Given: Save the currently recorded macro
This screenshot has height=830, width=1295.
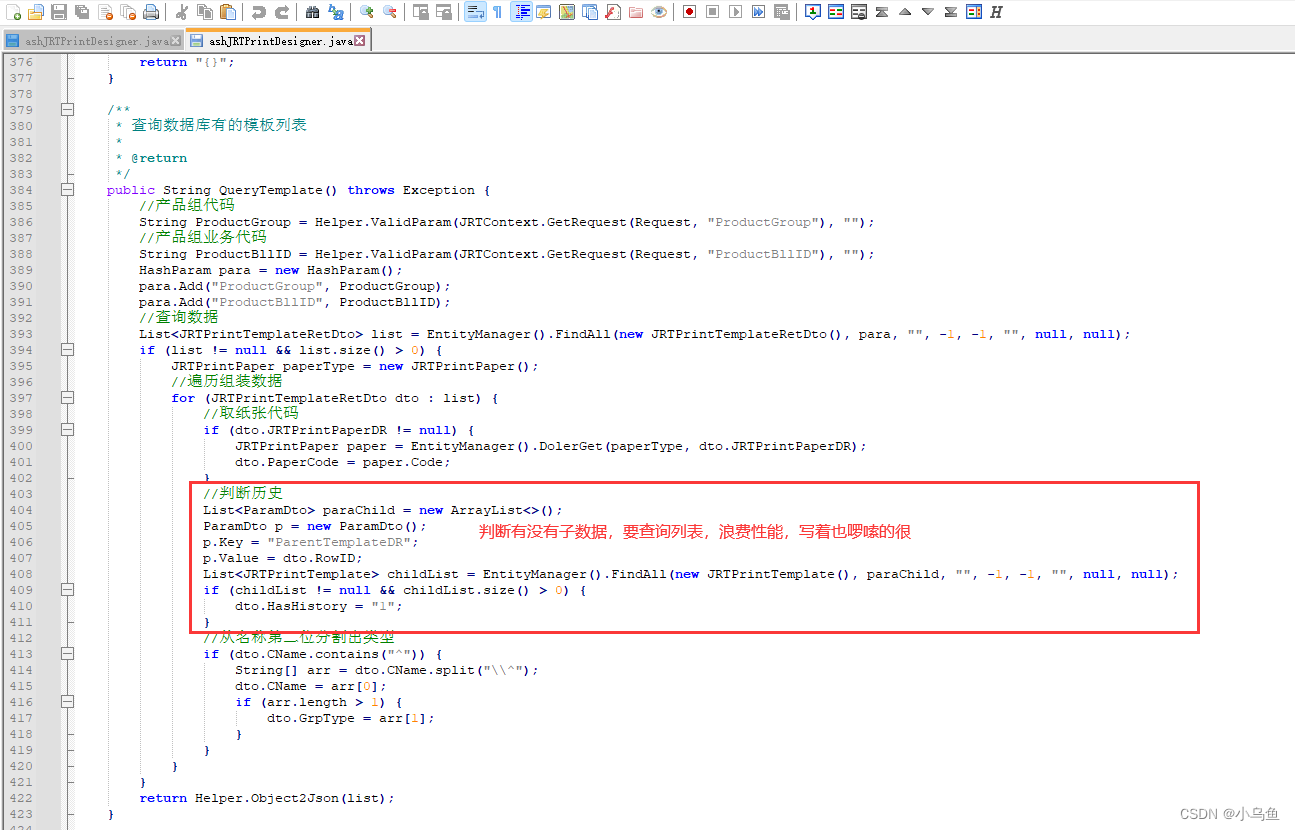Looking at the screenshot, I should tap(781, 12).
